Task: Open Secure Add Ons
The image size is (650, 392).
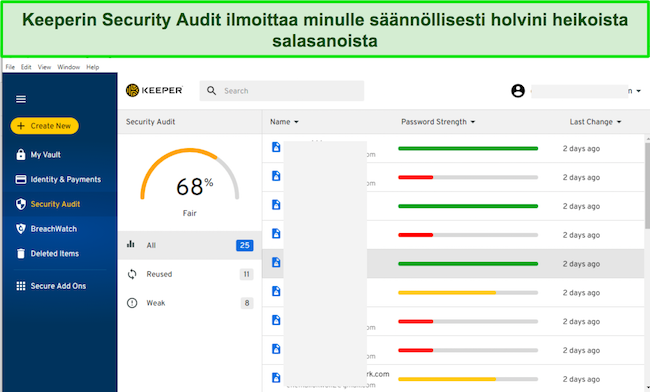Action: tap(58, 286)
